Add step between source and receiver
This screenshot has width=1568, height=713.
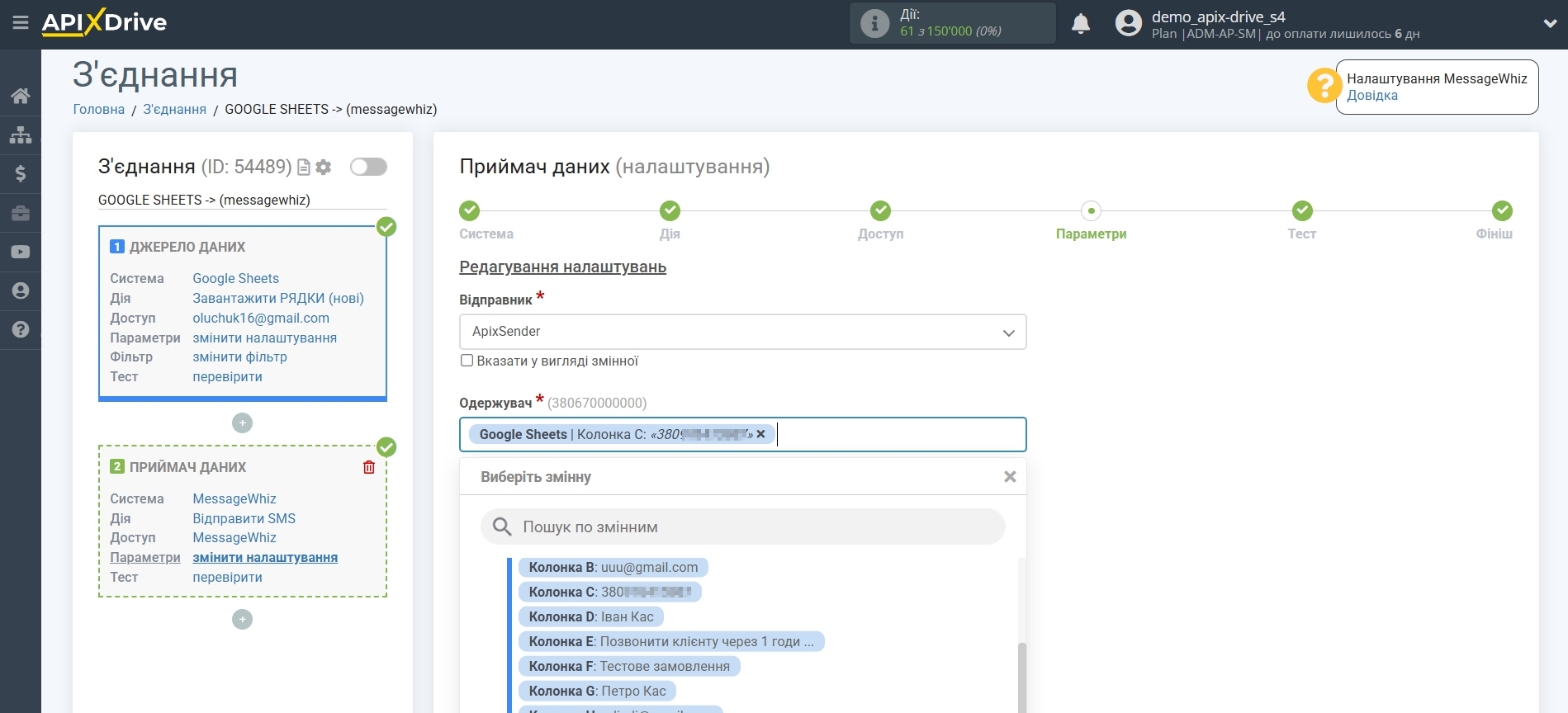[242, 423]
